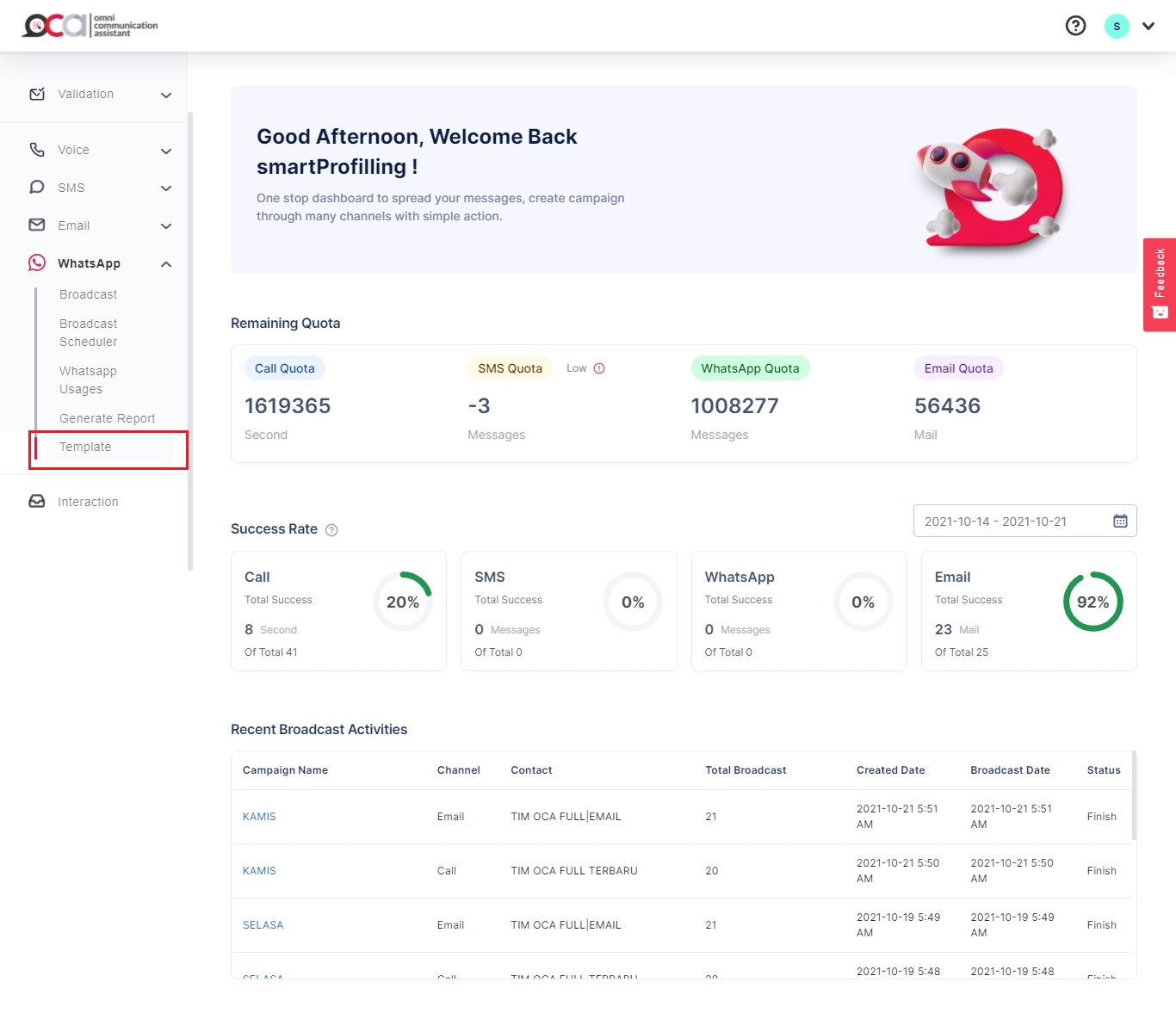The image size is (1176, 1019).
Task: Open the calendar icon in date range
Action: tap(1119, 521)
